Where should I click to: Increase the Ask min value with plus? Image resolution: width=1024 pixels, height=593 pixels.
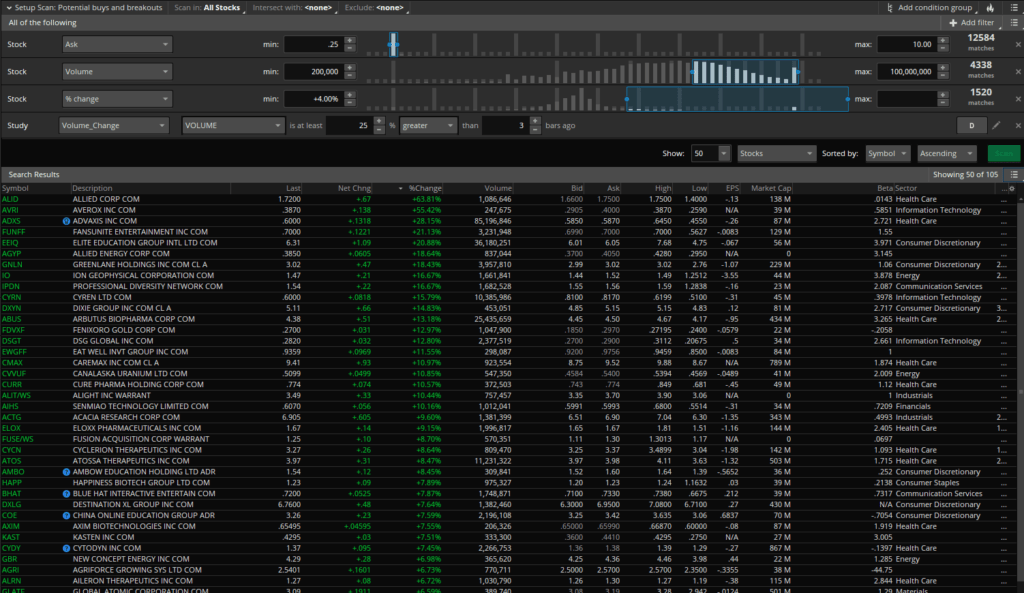(350, 40)
